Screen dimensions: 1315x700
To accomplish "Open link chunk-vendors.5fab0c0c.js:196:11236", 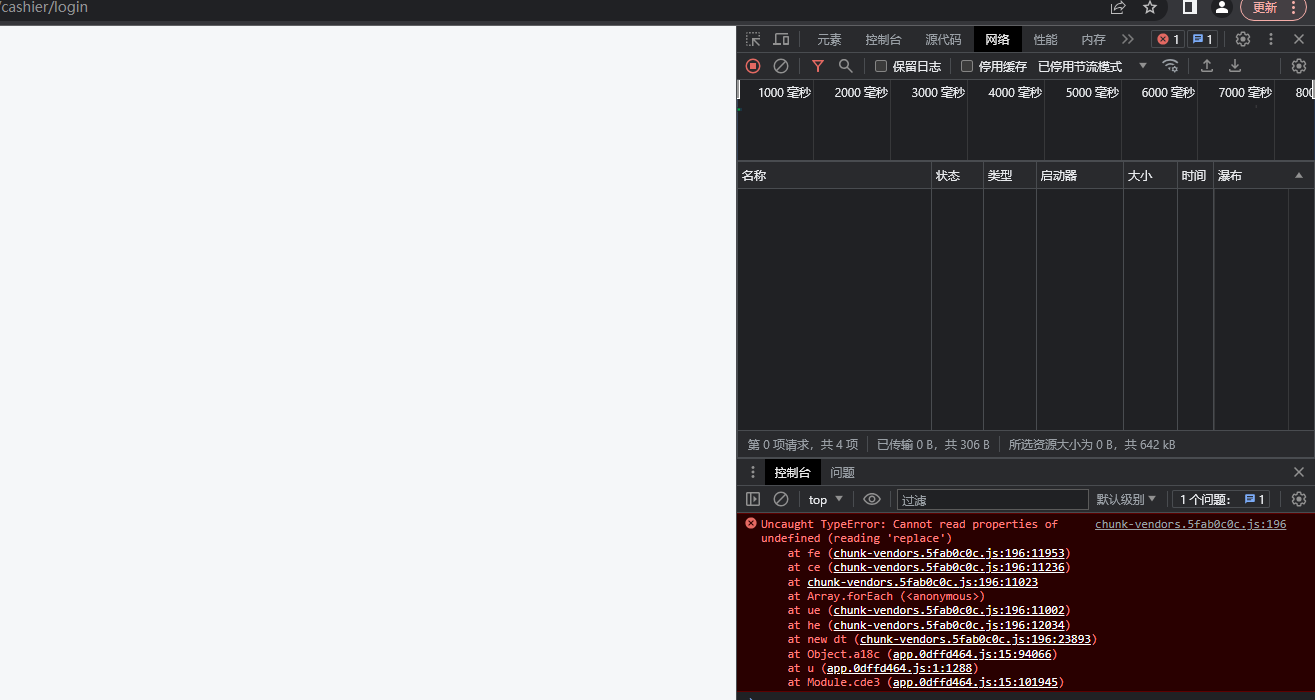I will [950, 567].
